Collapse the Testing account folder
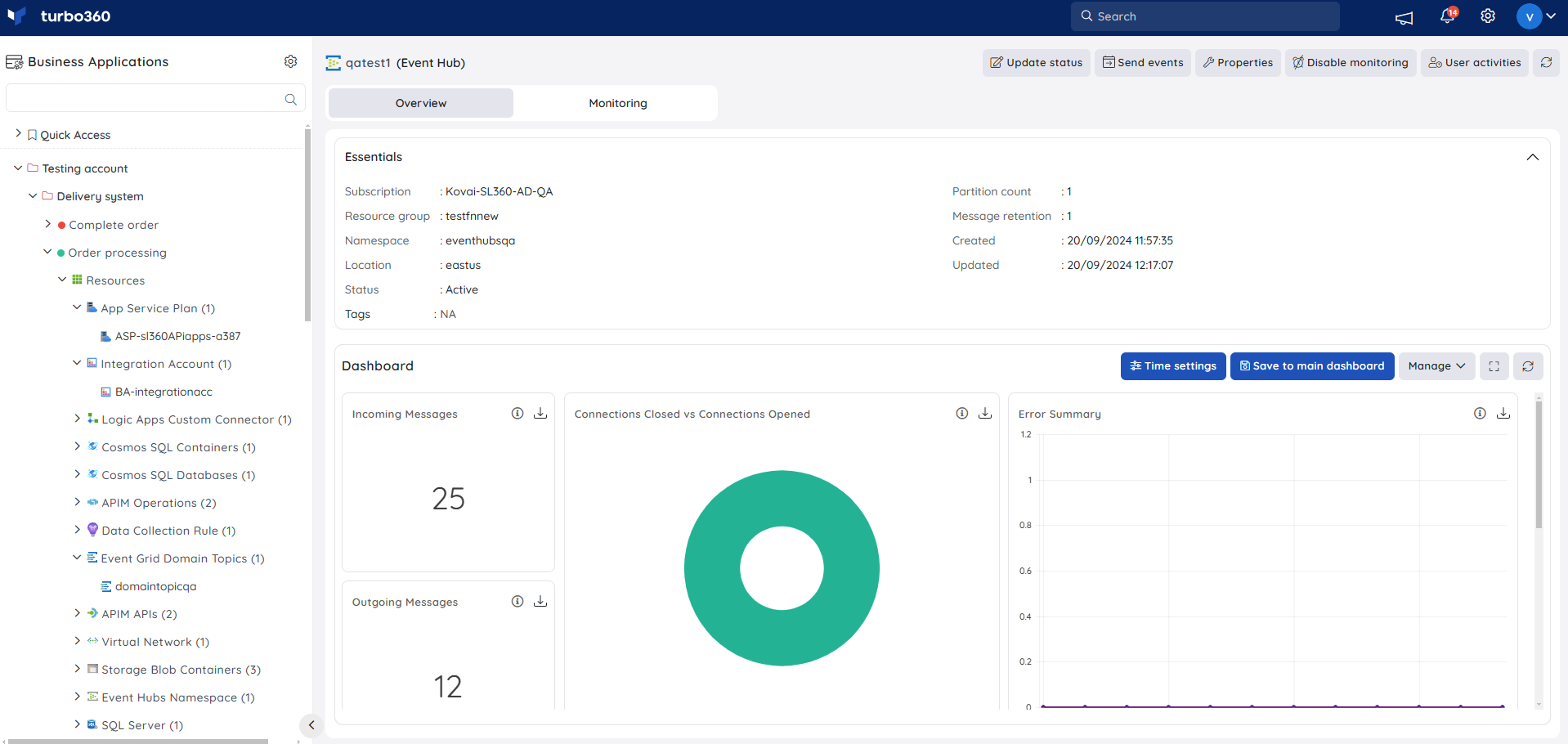1568x744 pixels. [x=18, y=168]
